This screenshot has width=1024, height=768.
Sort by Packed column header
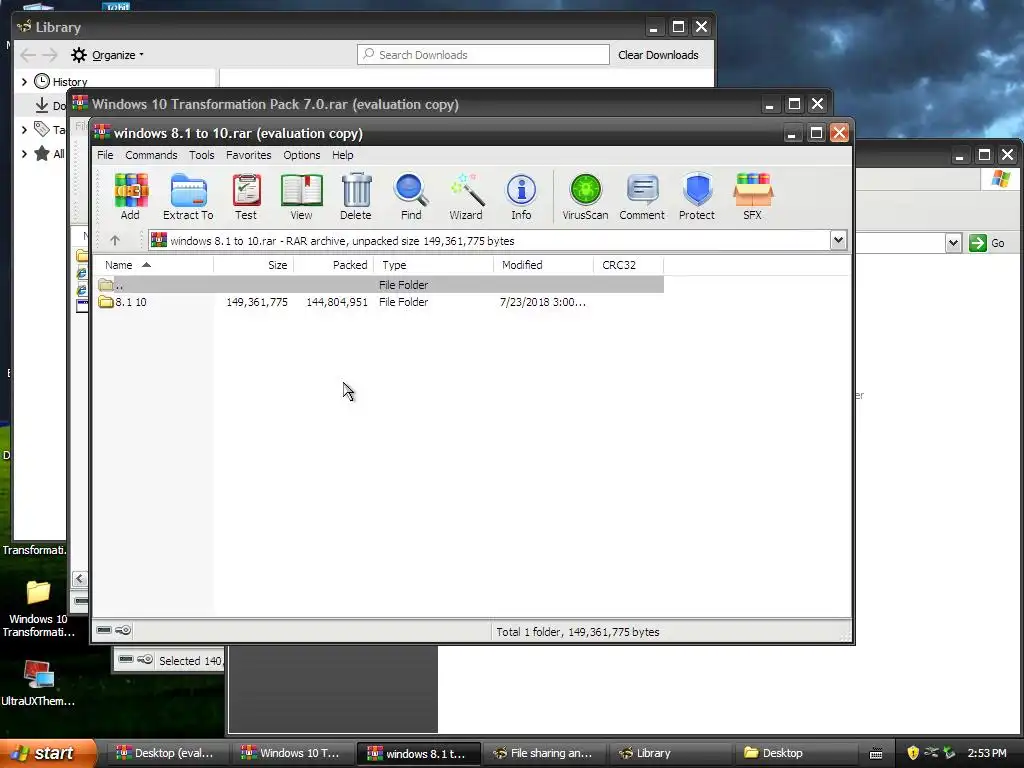[x=334, y=264]
